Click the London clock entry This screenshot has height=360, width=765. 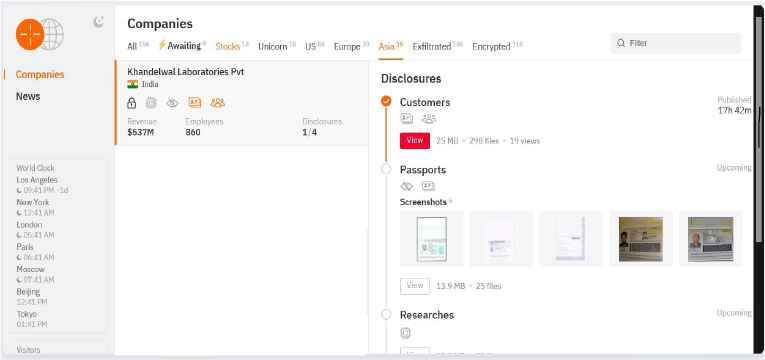coord(35,230)
